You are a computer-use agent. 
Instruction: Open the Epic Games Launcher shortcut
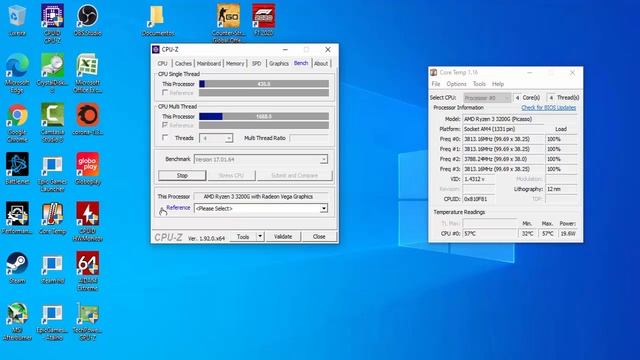click(52, 173)
